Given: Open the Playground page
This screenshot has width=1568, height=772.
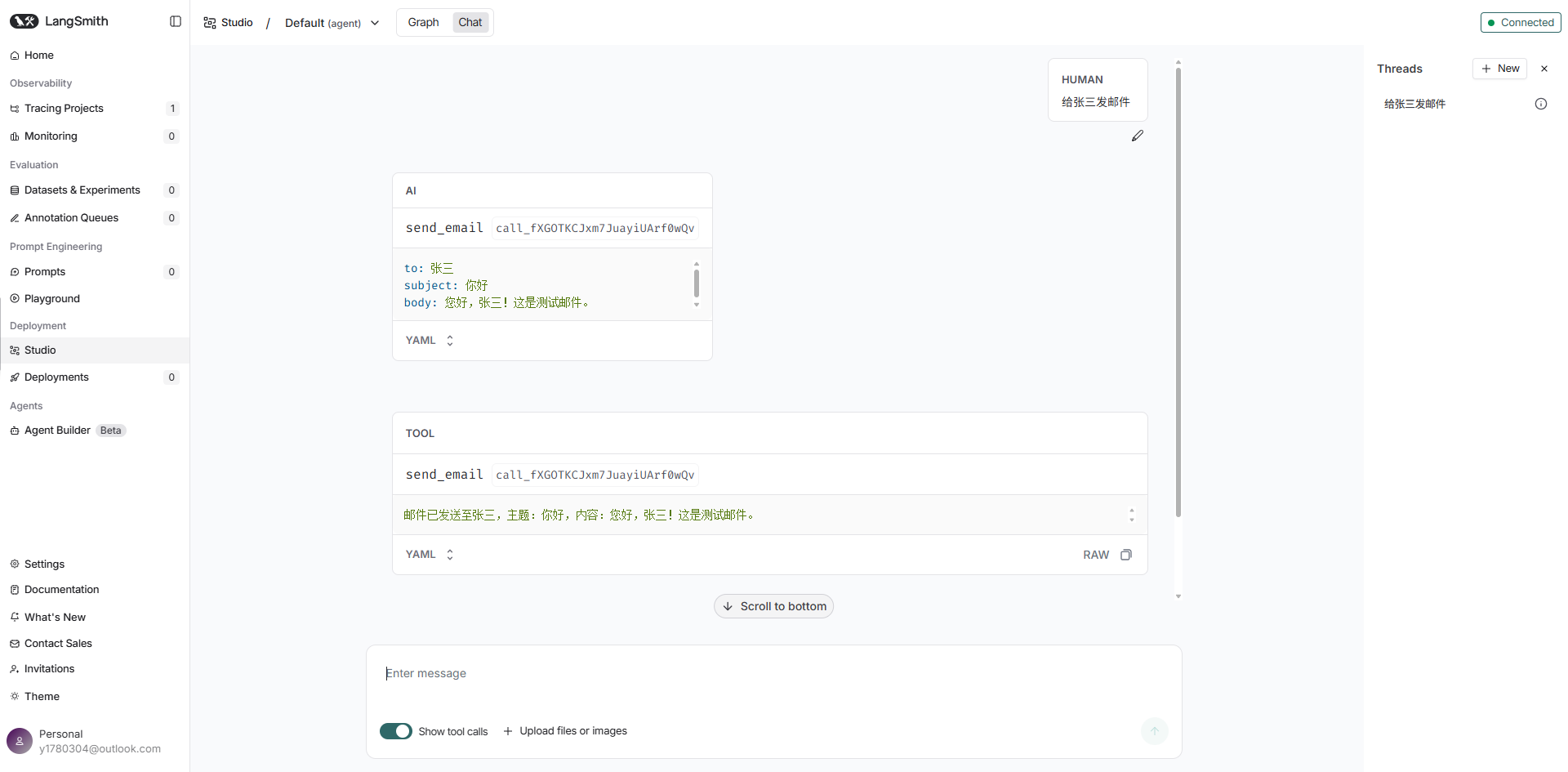Looking at the screenshot, I should 51,299.
